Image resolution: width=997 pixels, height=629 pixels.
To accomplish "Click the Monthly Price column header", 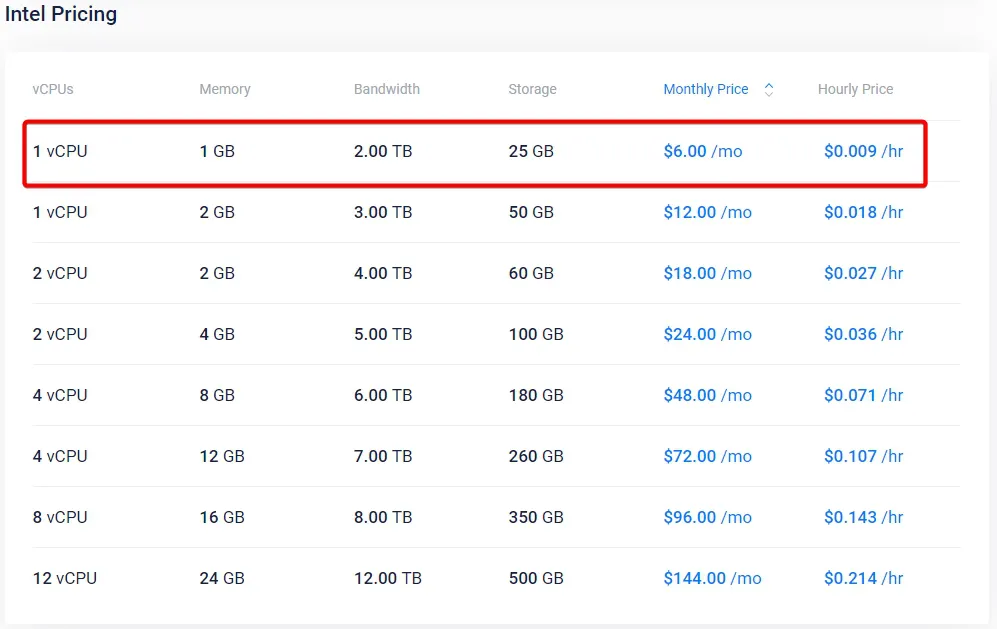I will click(x=706, y=90).
